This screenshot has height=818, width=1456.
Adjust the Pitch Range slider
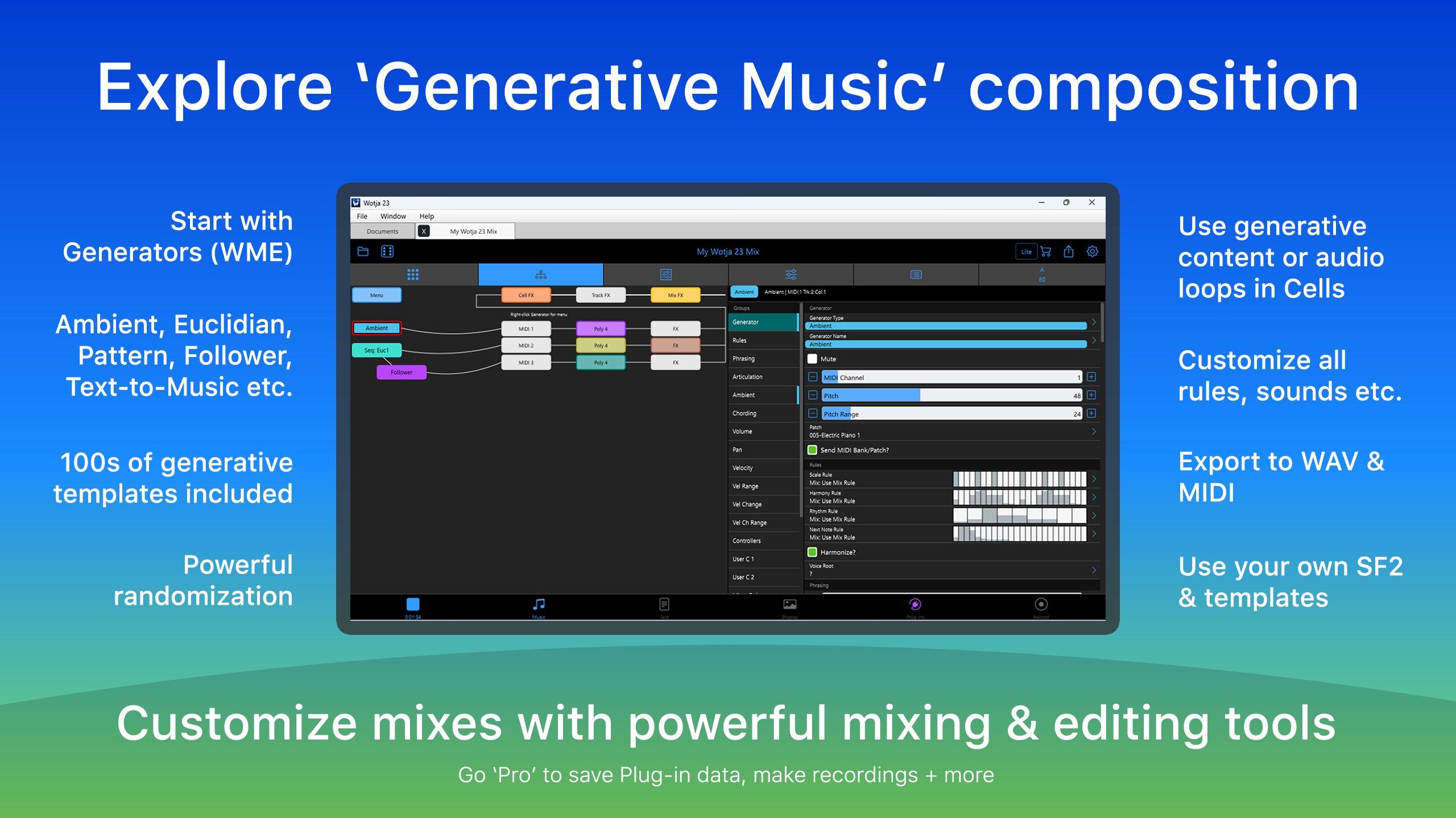point(952,413)
